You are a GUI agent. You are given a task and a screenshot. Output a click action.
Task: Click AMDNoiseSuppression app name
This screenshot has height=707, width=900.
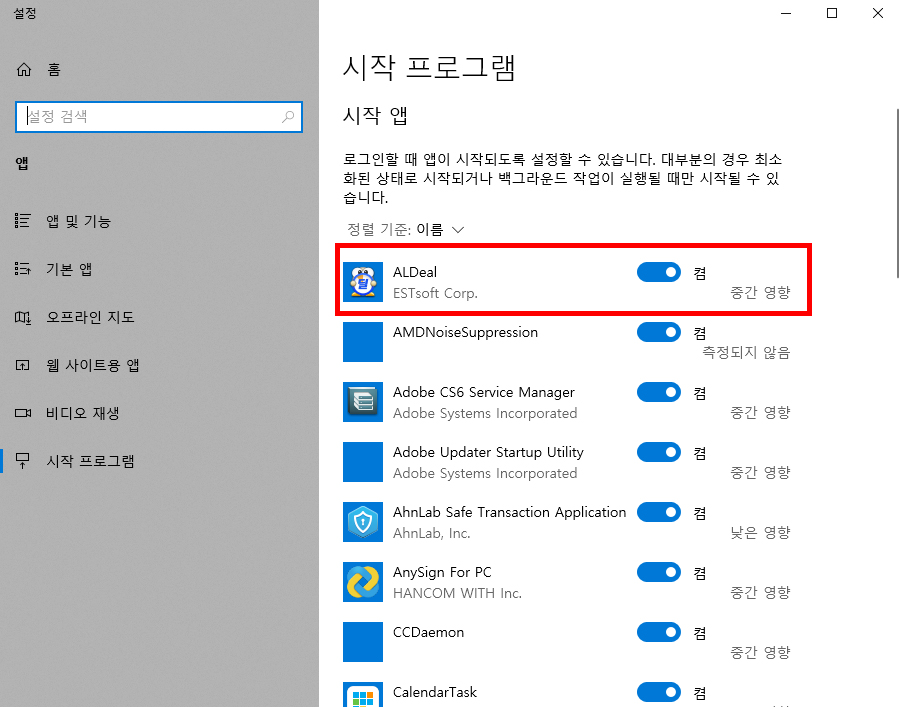465,332
